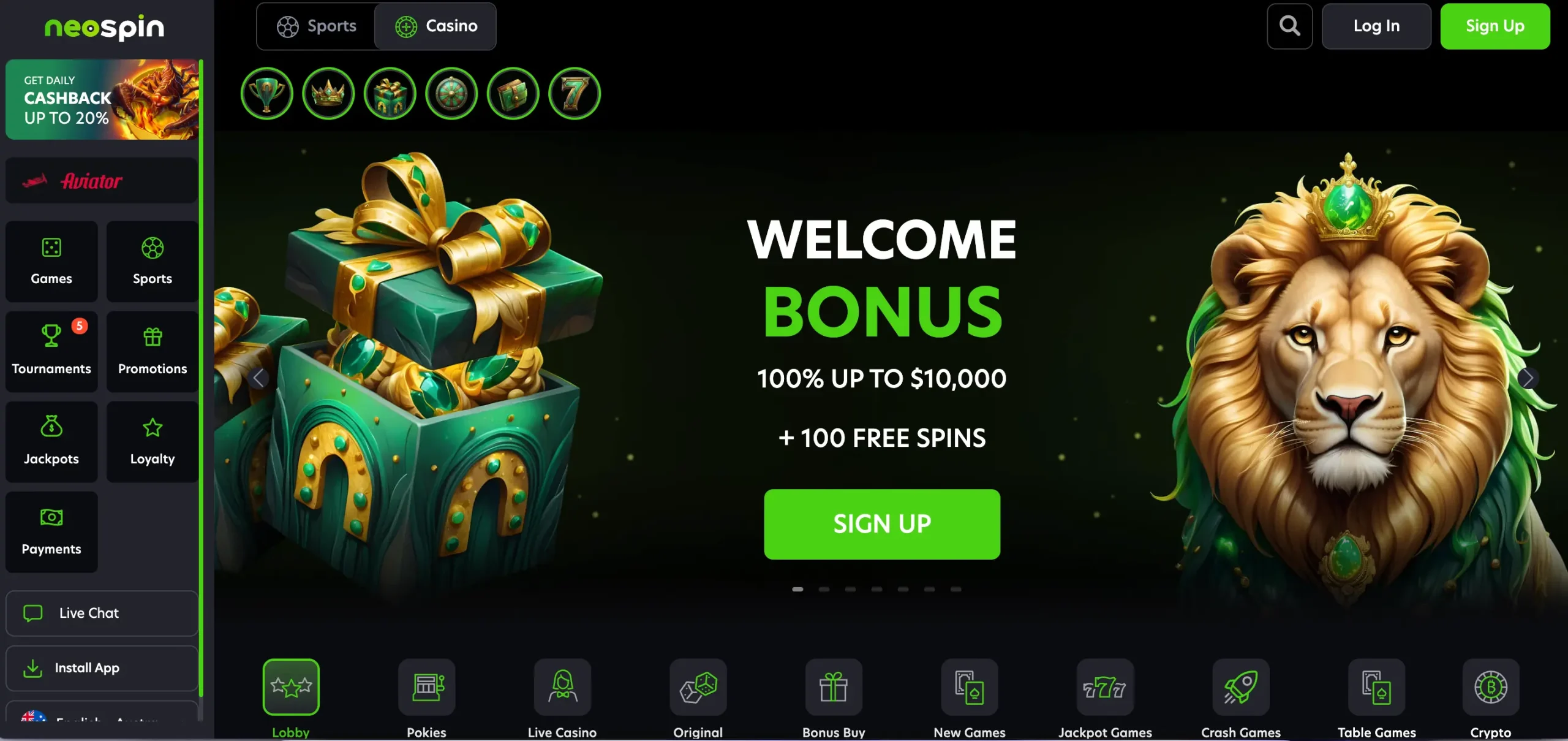The height and width of the screenshot is (741, 1568).
Task: Go to next banner slide arrow
Action: [x=1528, y=378]
